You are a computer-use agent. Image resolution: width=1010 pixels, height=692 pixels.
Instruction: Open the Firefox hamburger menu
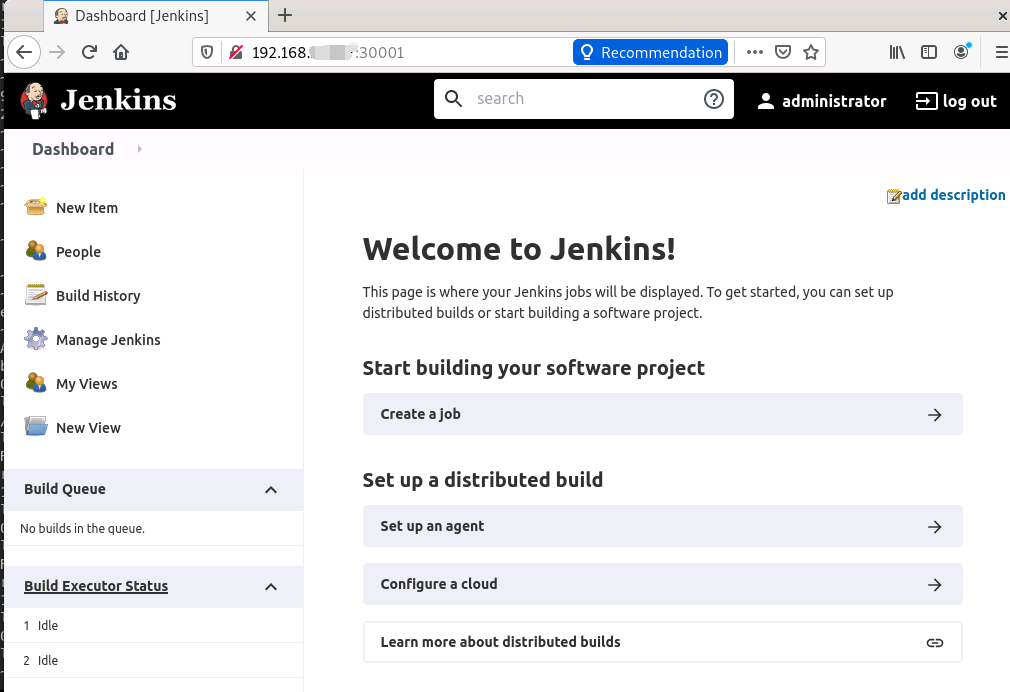click(1002, 52)
